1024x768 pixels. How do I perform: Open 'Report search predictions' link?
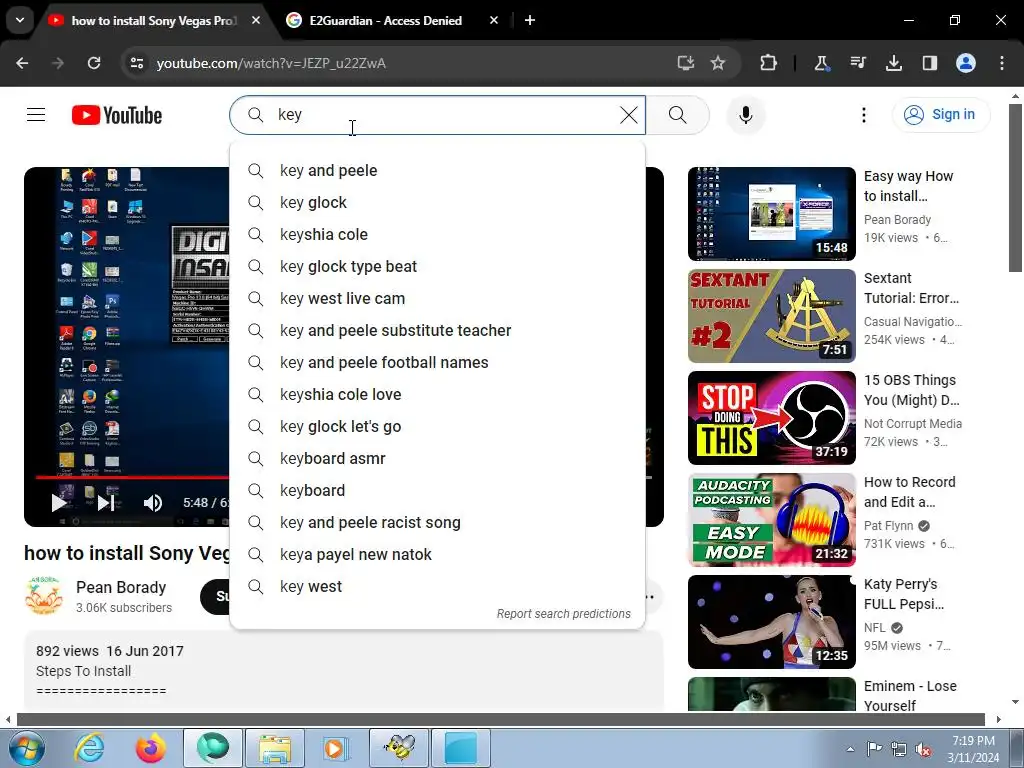(564, 614)
